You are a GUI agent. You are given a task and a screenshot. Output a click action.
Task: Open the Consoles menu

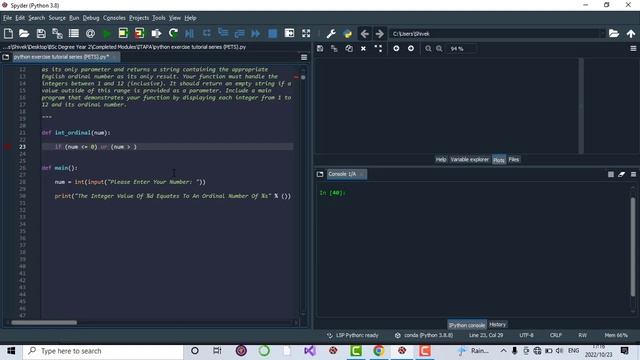tap(114, 18)
